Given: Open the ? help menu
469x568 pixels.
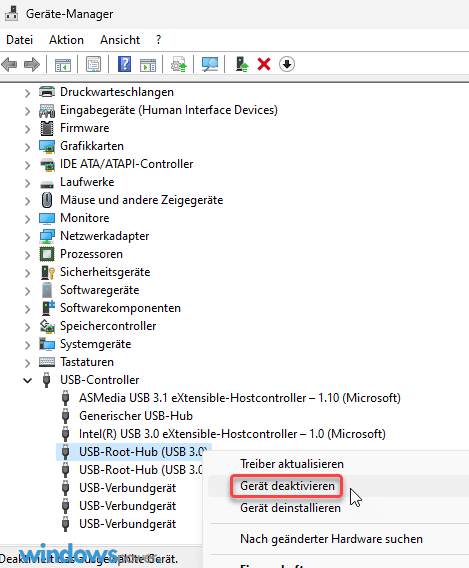Looking at the screenshot, I should pyautogui.click(x=158, y=40).
